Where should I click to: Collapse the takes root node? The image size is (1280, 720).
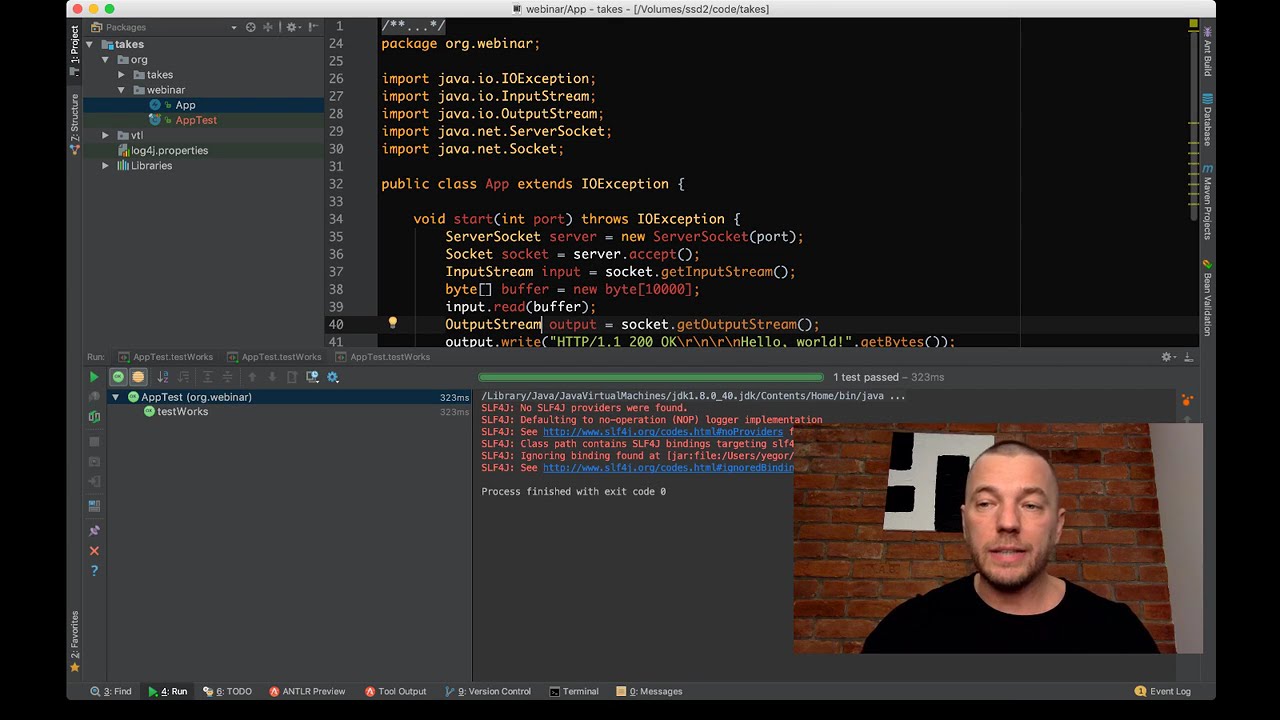pos(89,44)
